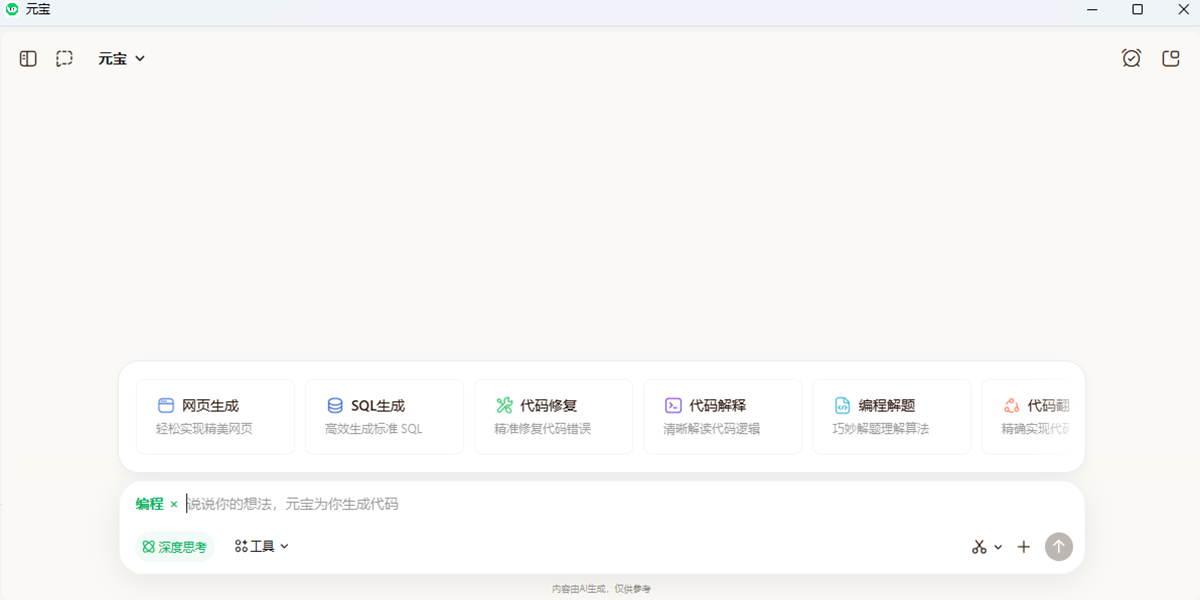1200x600 pixels.
Task: Click the 编程解题 file icon
Action: (x=842, y=406)
